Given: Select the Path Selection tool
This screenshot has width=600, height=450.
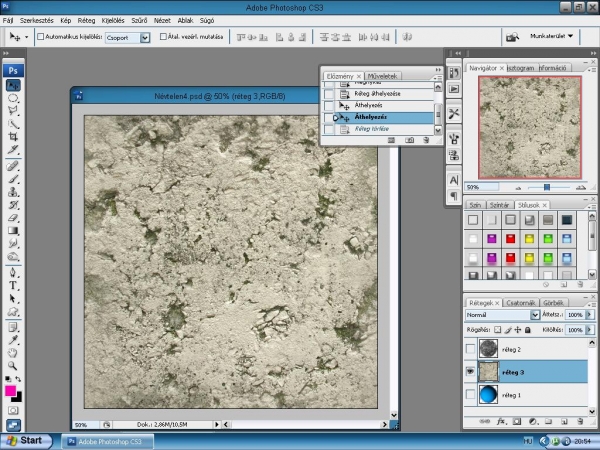Looking at the screenshot, I should [x=13, y=298].
